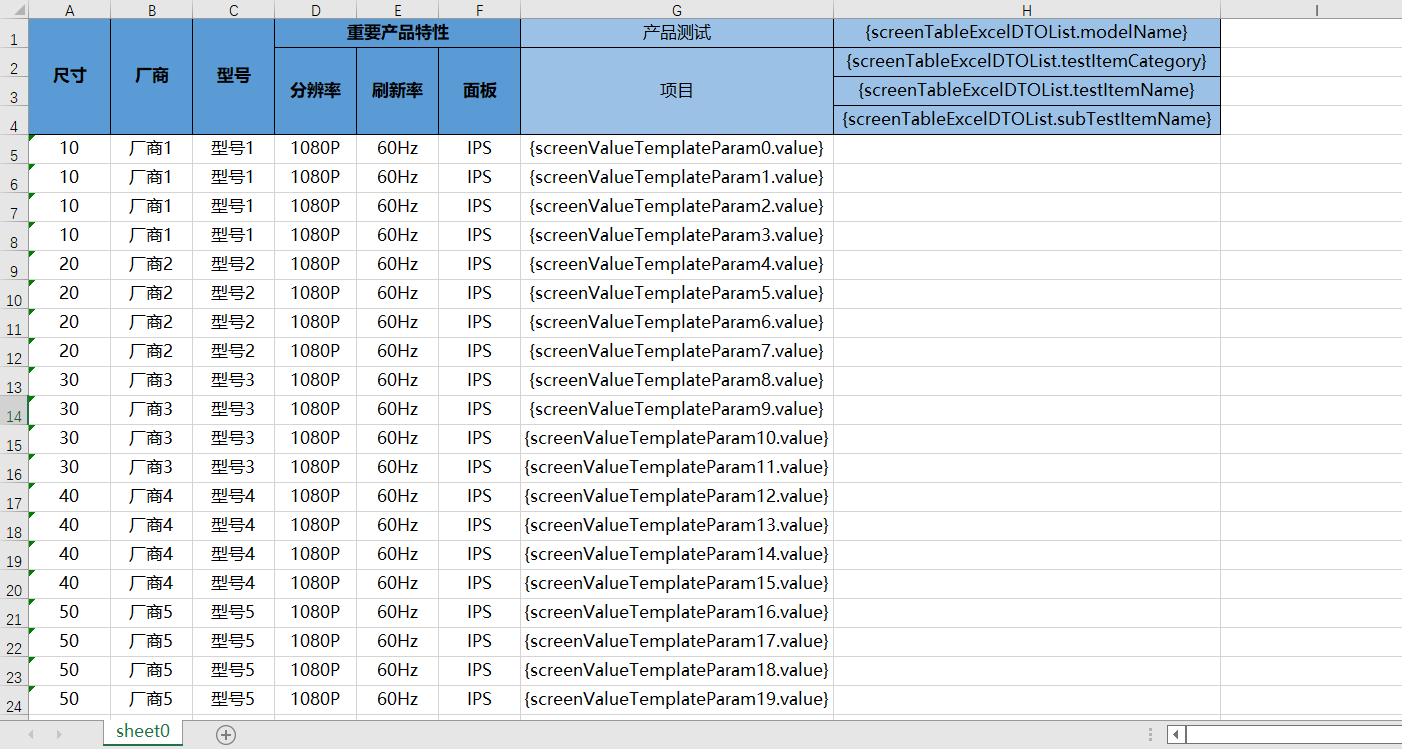Select column H header
Screen dimensions: 1402x749
1027,10
